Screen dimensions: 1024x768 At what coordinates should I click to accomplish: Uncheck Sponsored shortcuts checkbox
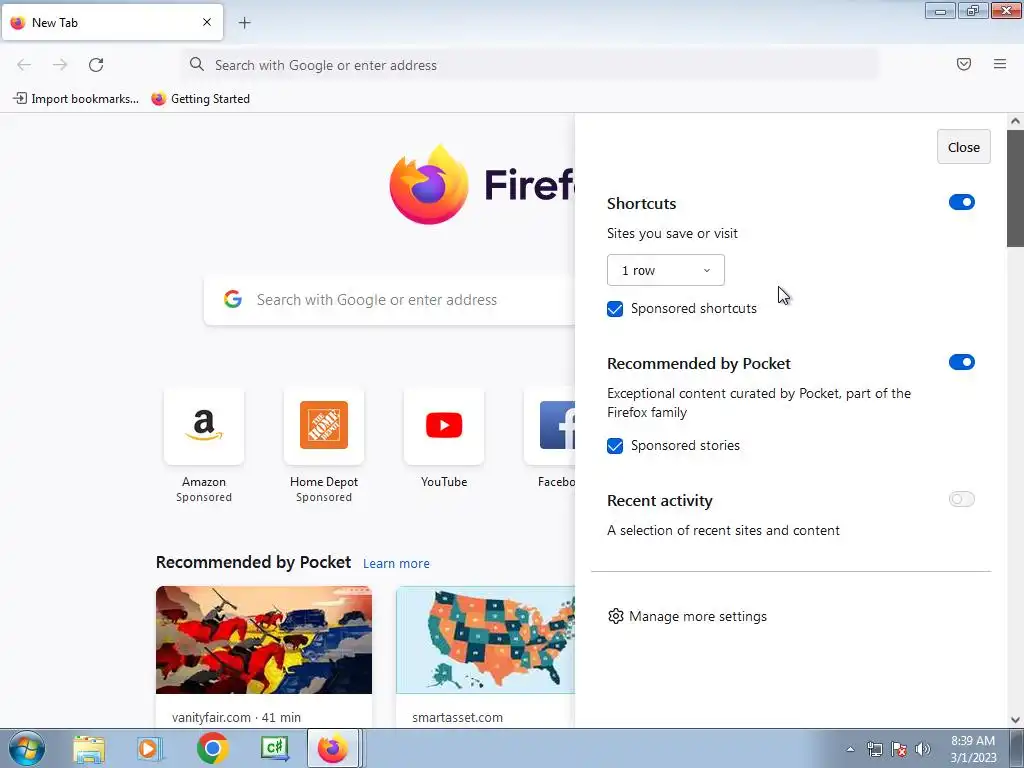point(615,309)
